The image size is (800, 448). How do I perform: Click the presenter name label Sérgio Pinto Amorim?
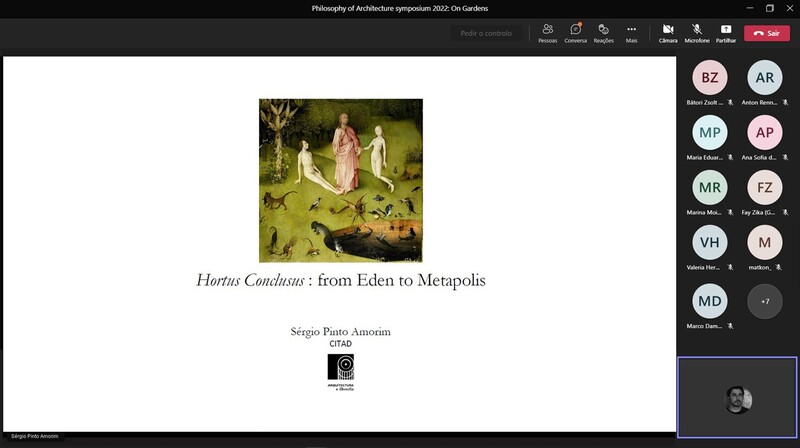[x=35, y=436]
